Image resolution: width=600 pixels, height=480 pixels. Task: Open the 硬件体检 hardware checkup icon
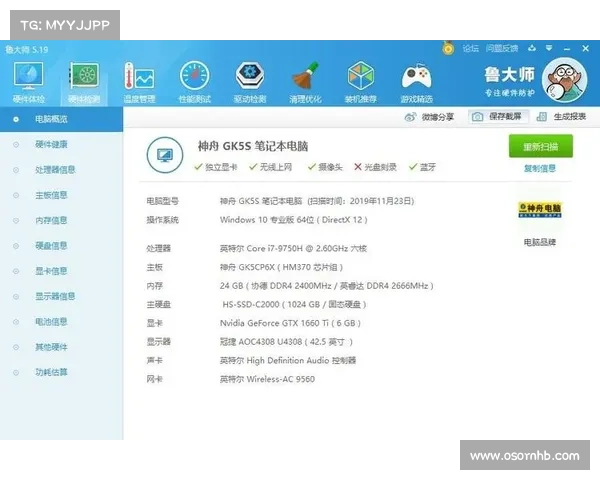[28, 82]
